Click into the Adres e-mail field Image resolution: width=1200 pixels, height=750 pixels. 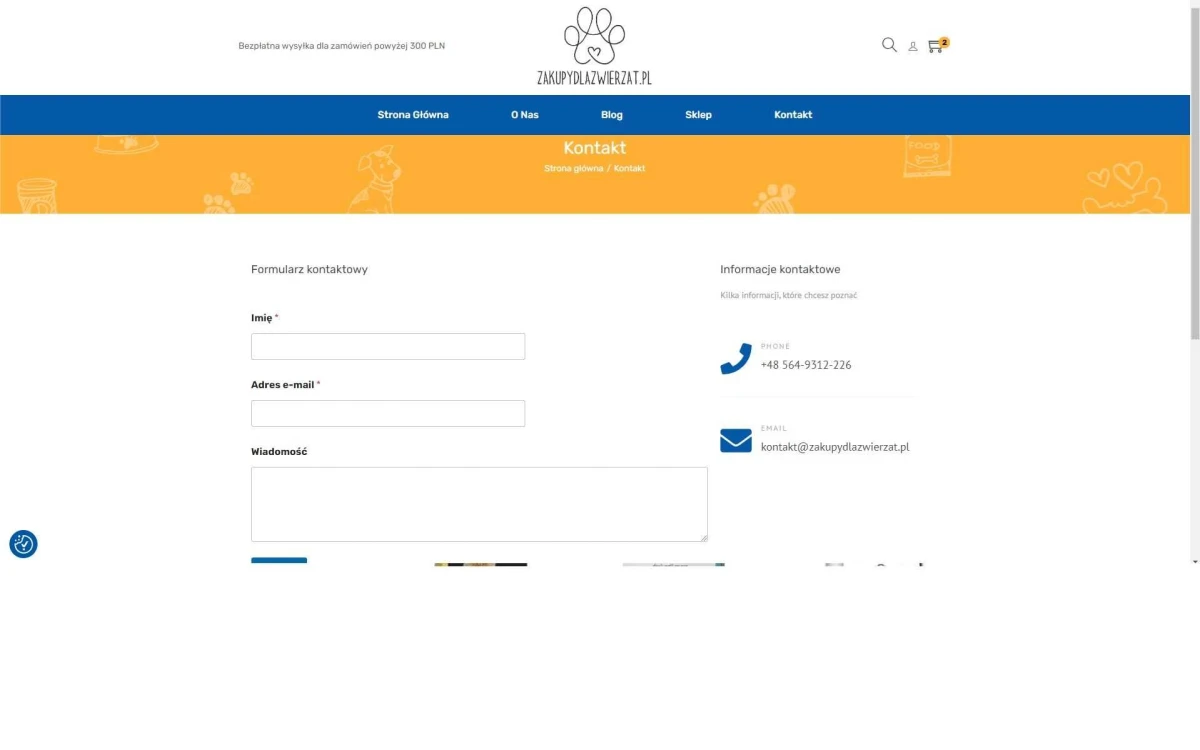[x=388, y=414]
